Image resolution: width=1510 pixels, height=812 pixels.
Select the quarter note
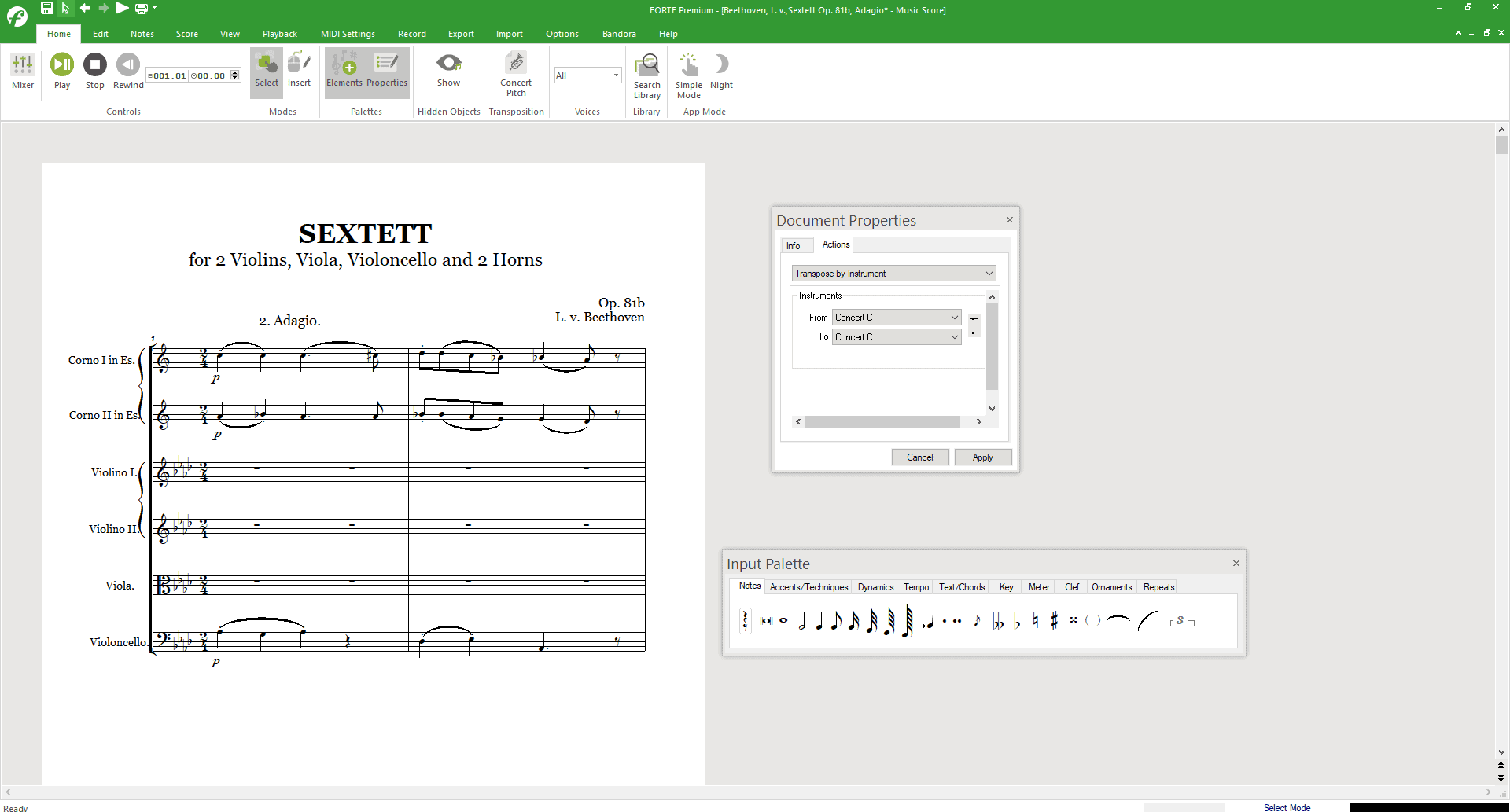click(819, 621)
